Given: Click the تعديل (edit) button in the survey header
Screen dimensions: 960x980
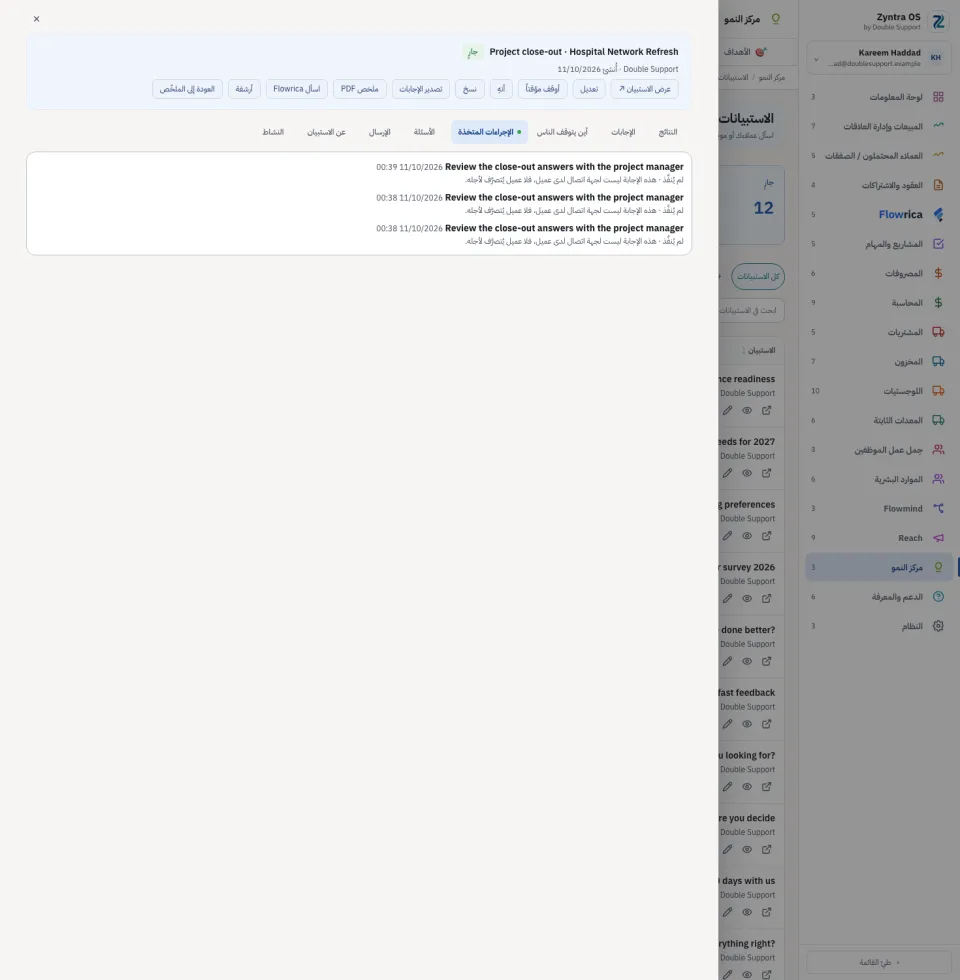Looking at the screenshot, I should 589,89.
